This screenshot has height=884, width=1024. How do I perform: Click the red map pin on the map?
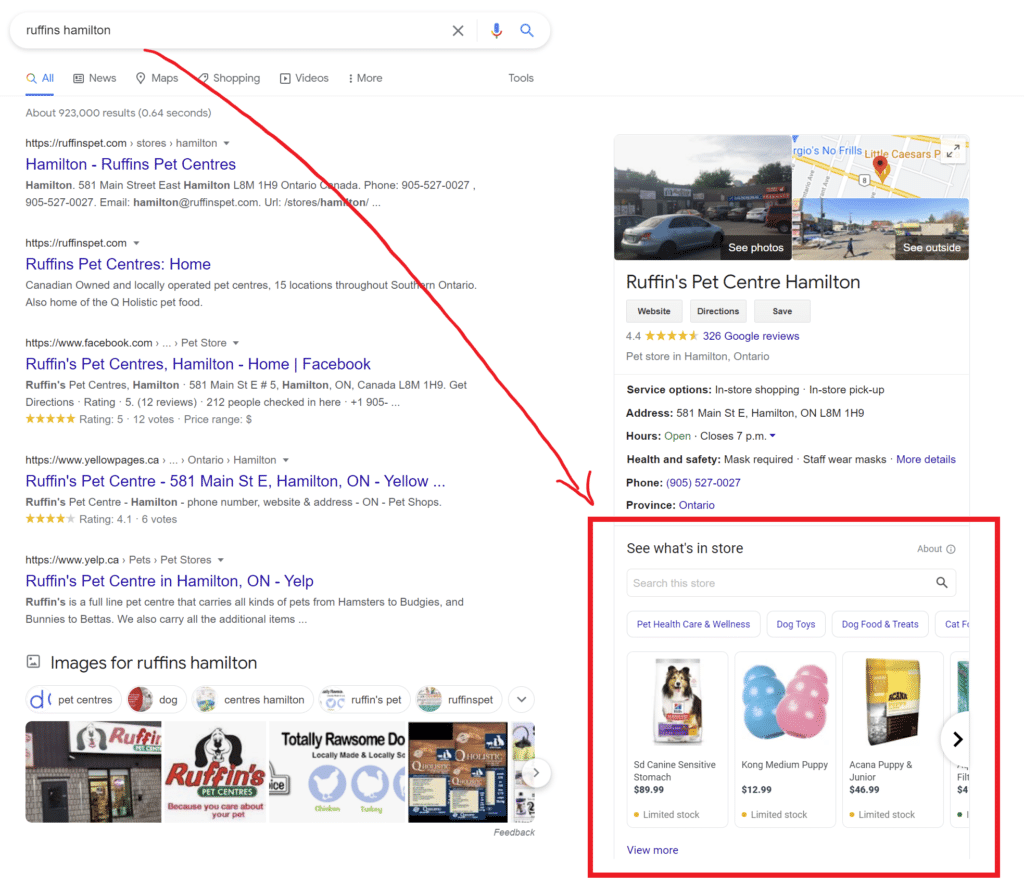[x=880, y=167]
